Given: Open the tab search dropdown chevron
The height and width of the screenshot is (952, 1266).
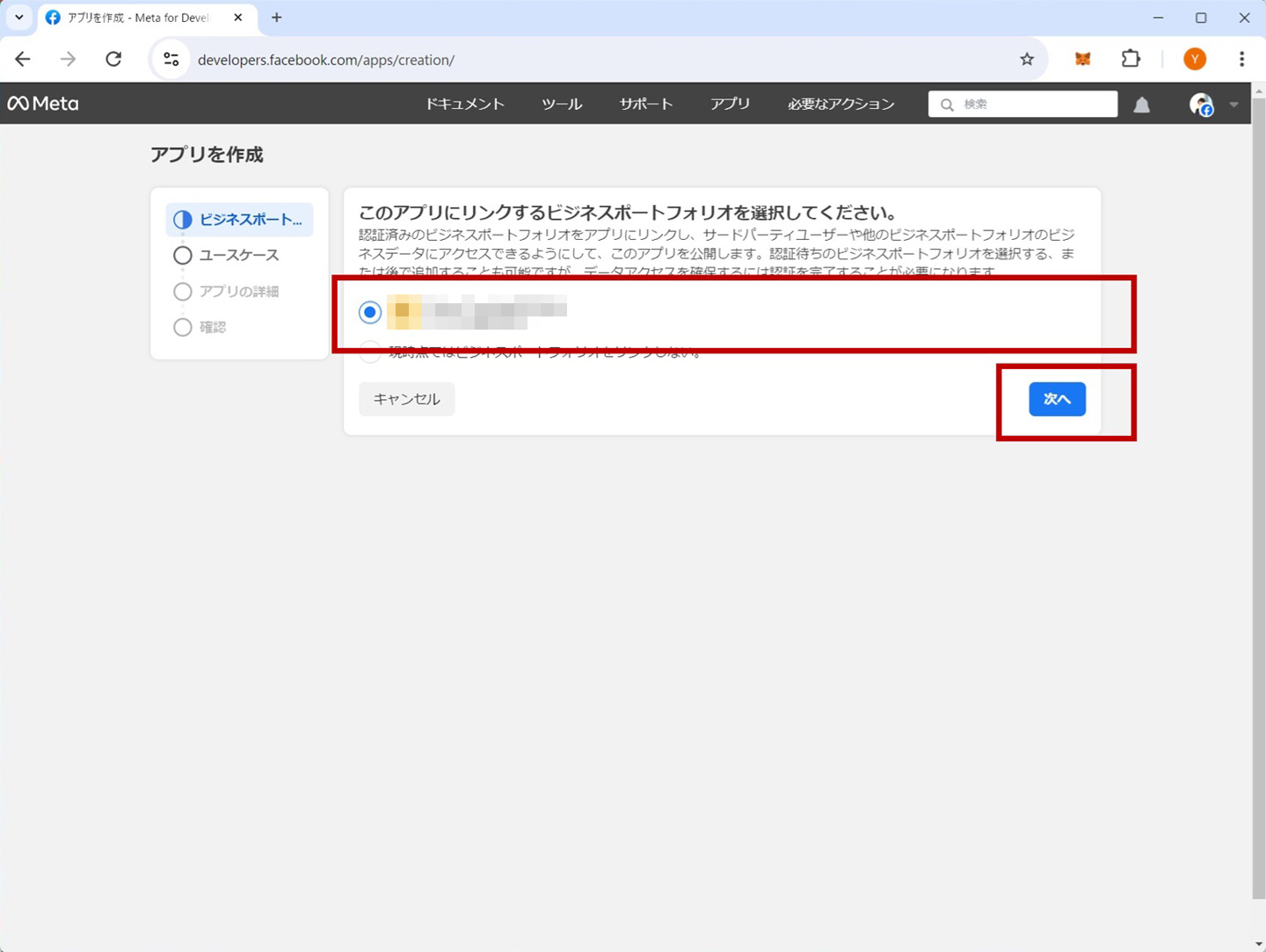Looking at the screenshot, I should pos(18,18).
